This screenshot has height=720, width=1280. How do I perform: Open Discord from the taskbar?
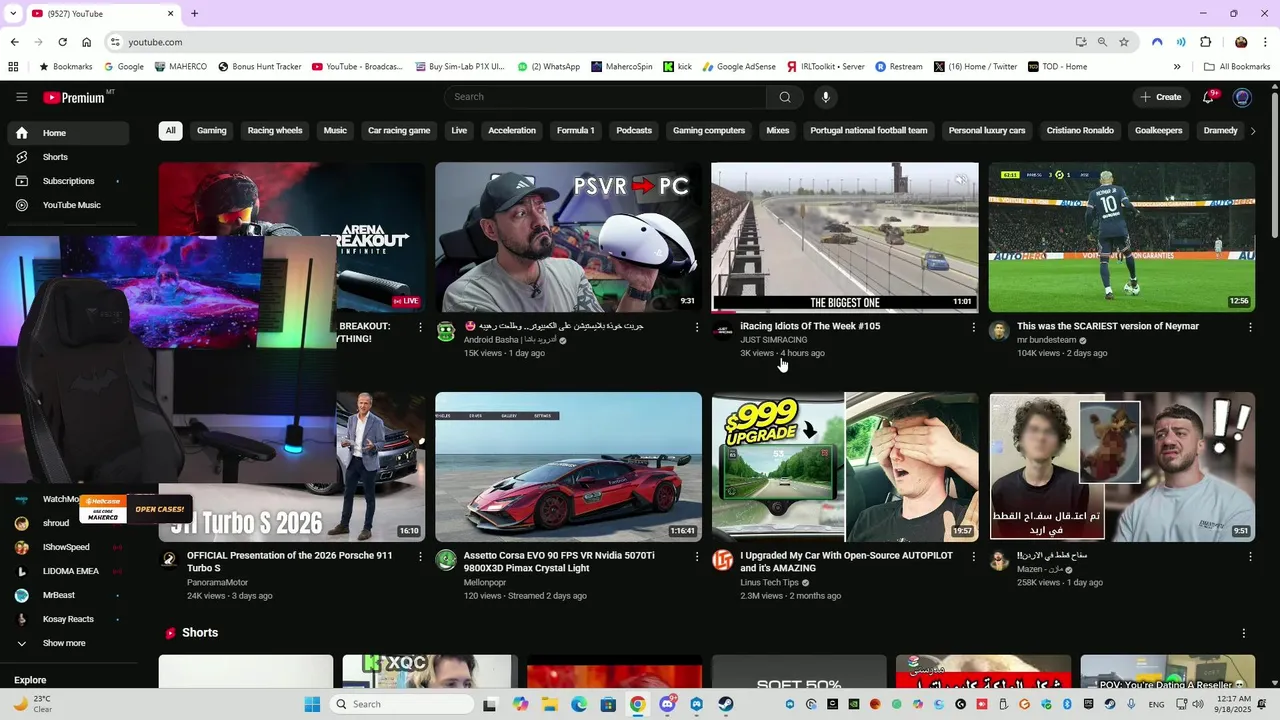tap(667, 704)
